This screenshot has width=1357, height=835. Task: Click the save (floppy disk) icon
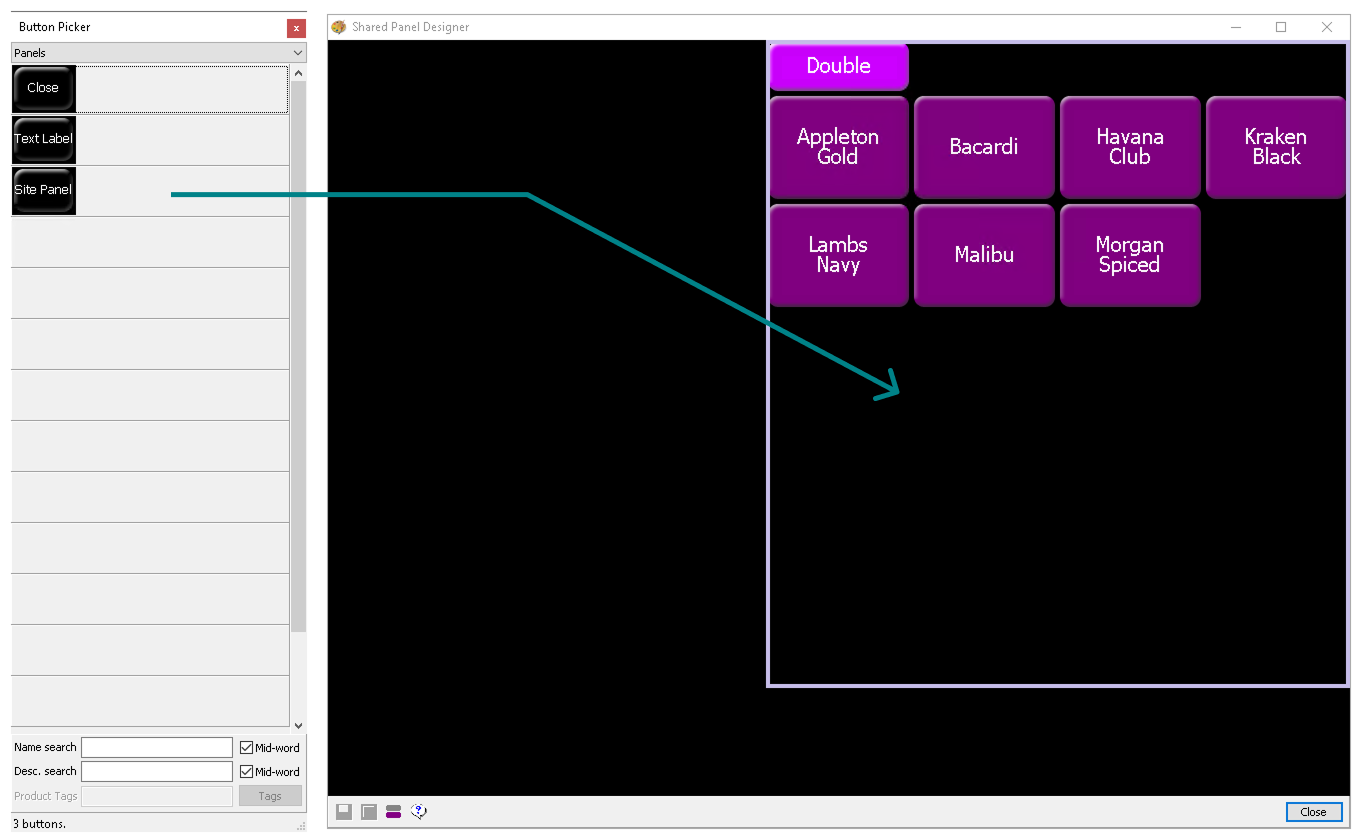pos(344,812)
